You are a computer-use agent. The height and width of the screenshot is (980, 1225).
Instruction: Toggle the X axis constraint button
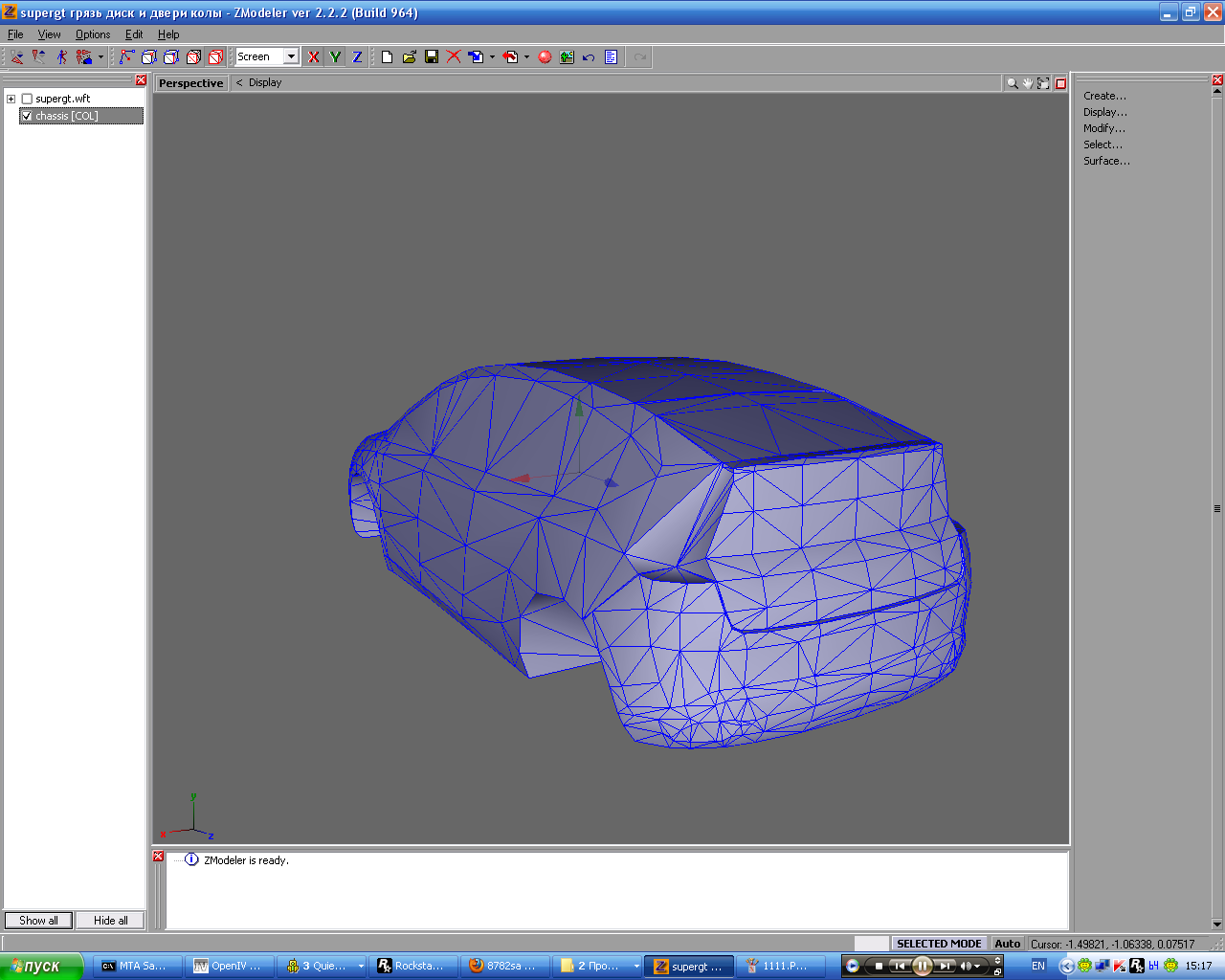[313, 57]
